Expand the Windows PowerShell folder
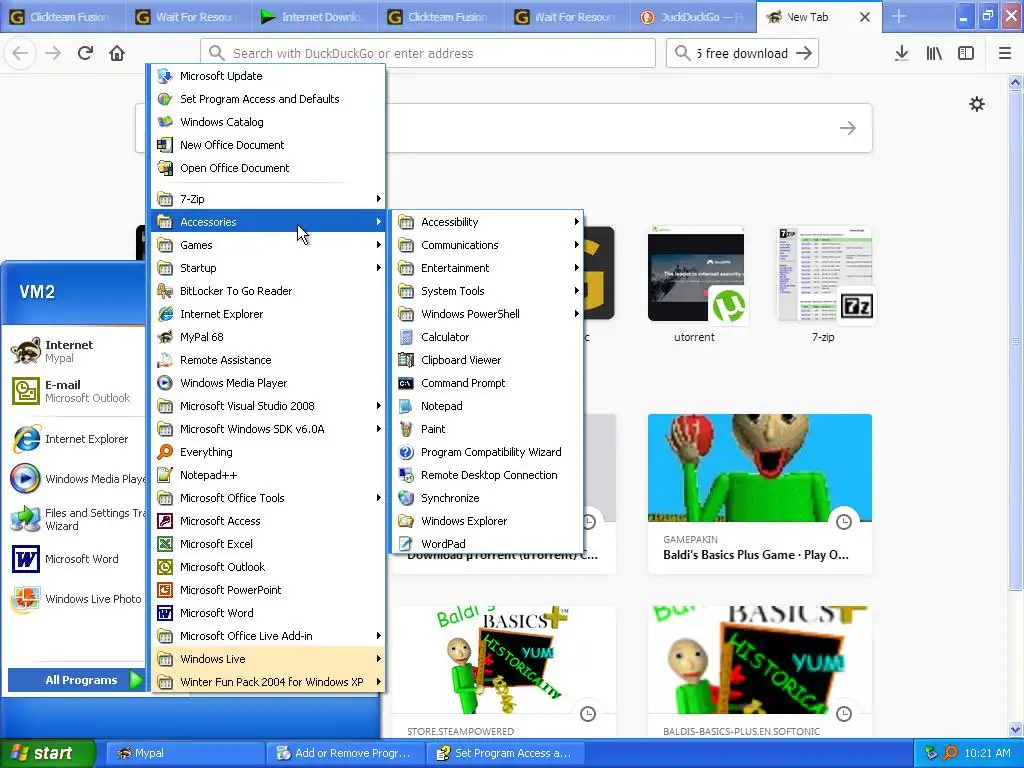Image resolution: width=1024 pixels, height=768 pixels. point(487,313)
